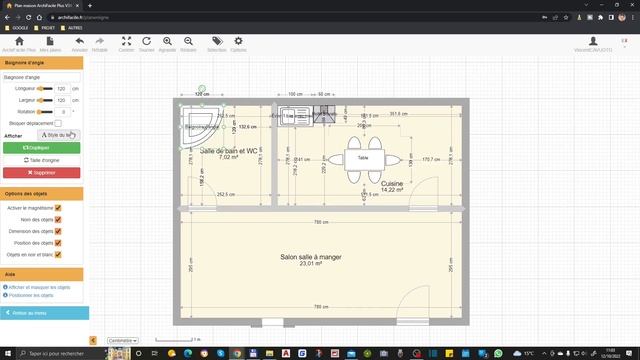Toggle Objets en noir et blanc checkbox
The height and width of the screenshot is (360, 640).
[x=58, y=254]
